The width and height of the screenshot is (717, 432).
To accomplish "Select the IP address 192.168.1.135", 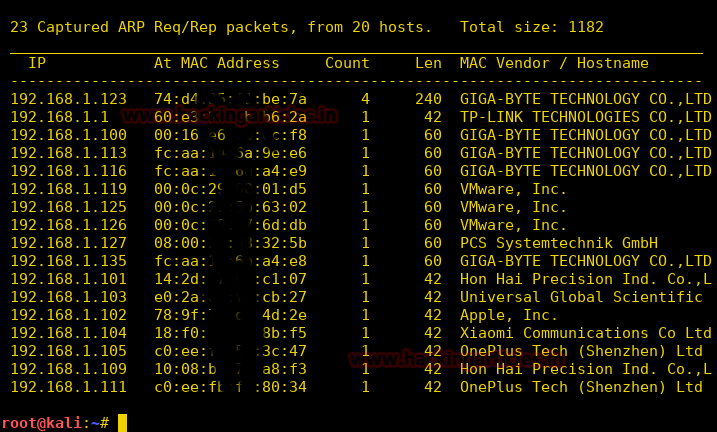I will pos(69,261).
